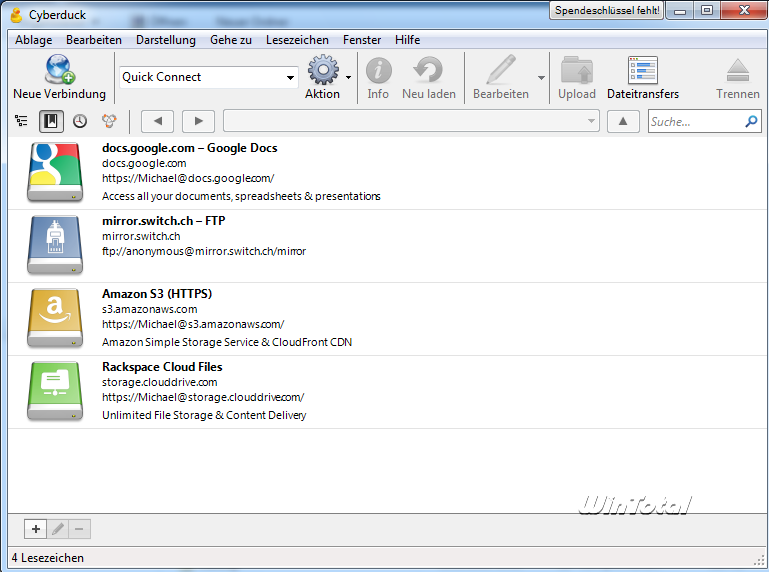This screenshot has height=572, width=769.
Task: Click the s3.amazonaws.com hostname text
Action: (150, 309)
